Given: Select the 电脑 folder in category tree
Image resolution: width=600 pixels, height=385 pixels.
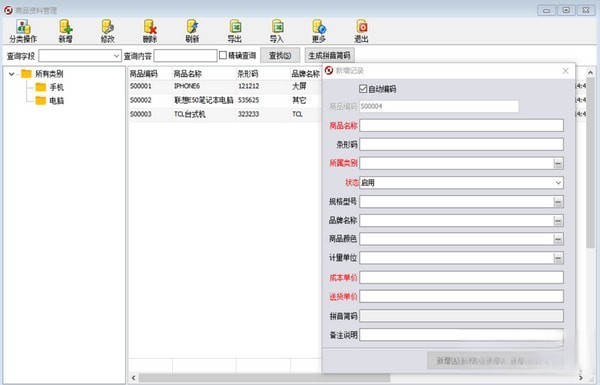Looking at the screenshot, I should (50, 101).
